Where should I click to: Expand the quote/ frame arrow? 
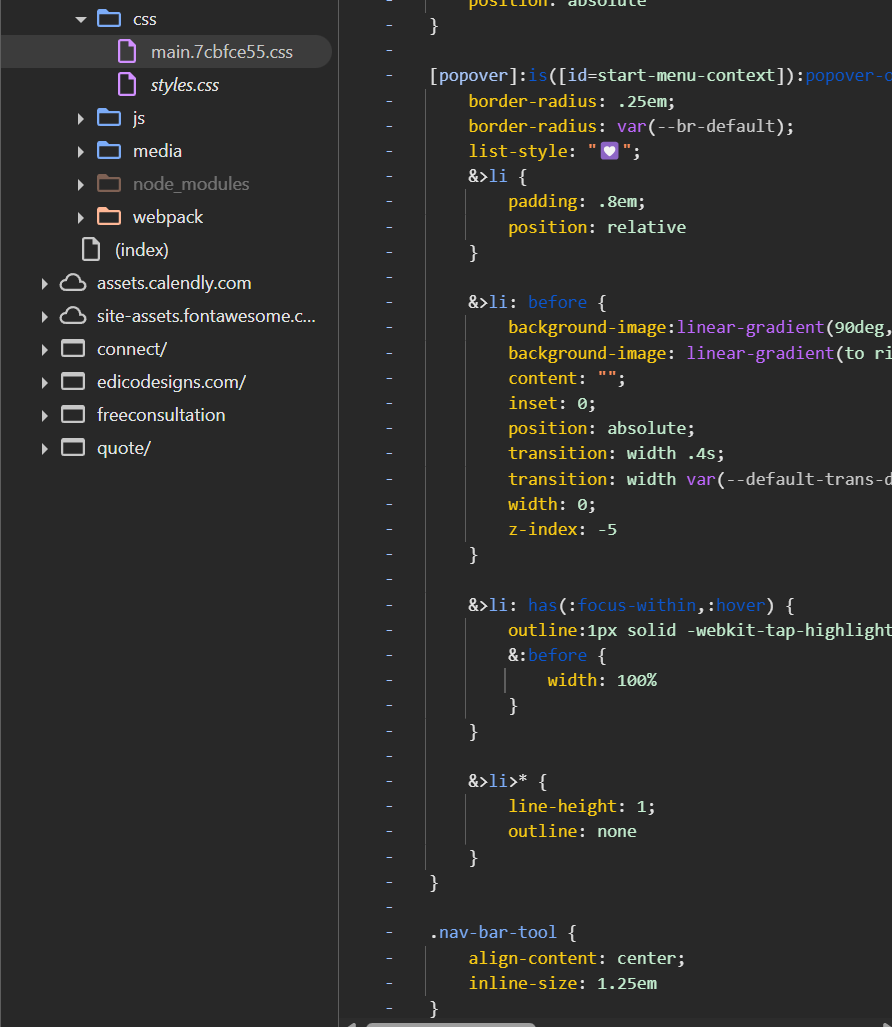point(45,448)
